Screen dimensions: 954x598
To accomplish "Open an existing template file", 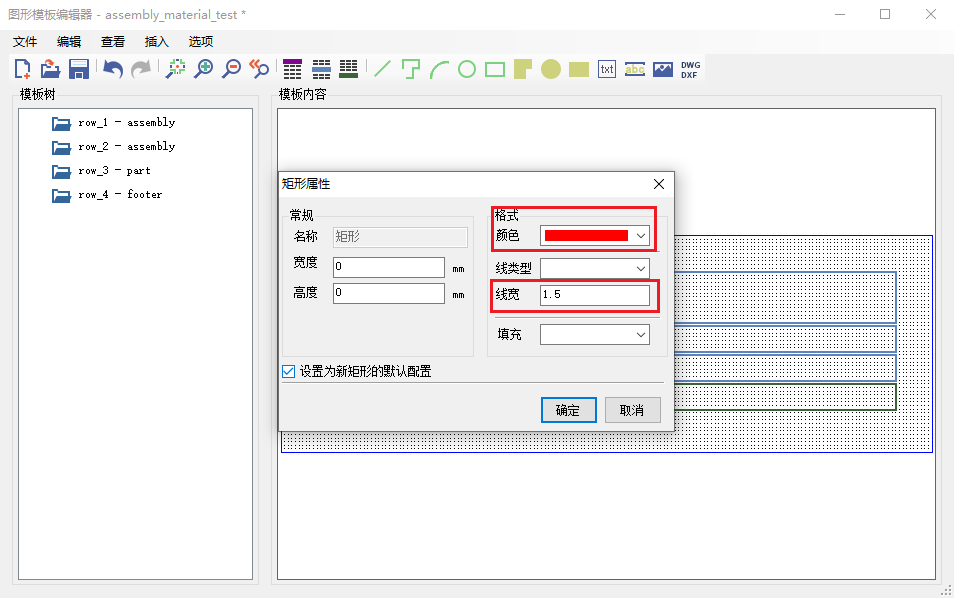I will [50, 69].
